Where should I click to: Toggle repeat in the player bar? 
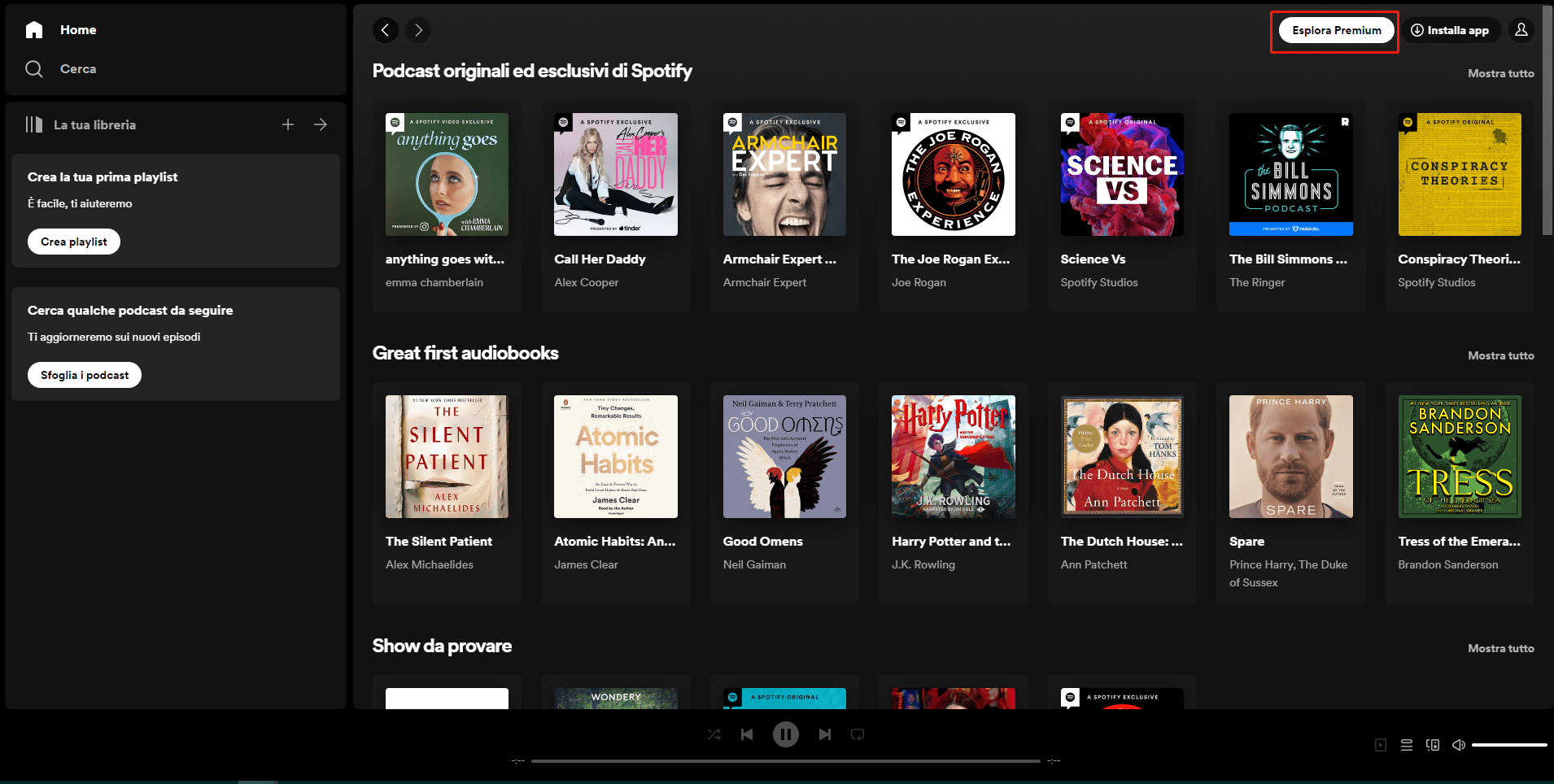[x=858, y=734]
